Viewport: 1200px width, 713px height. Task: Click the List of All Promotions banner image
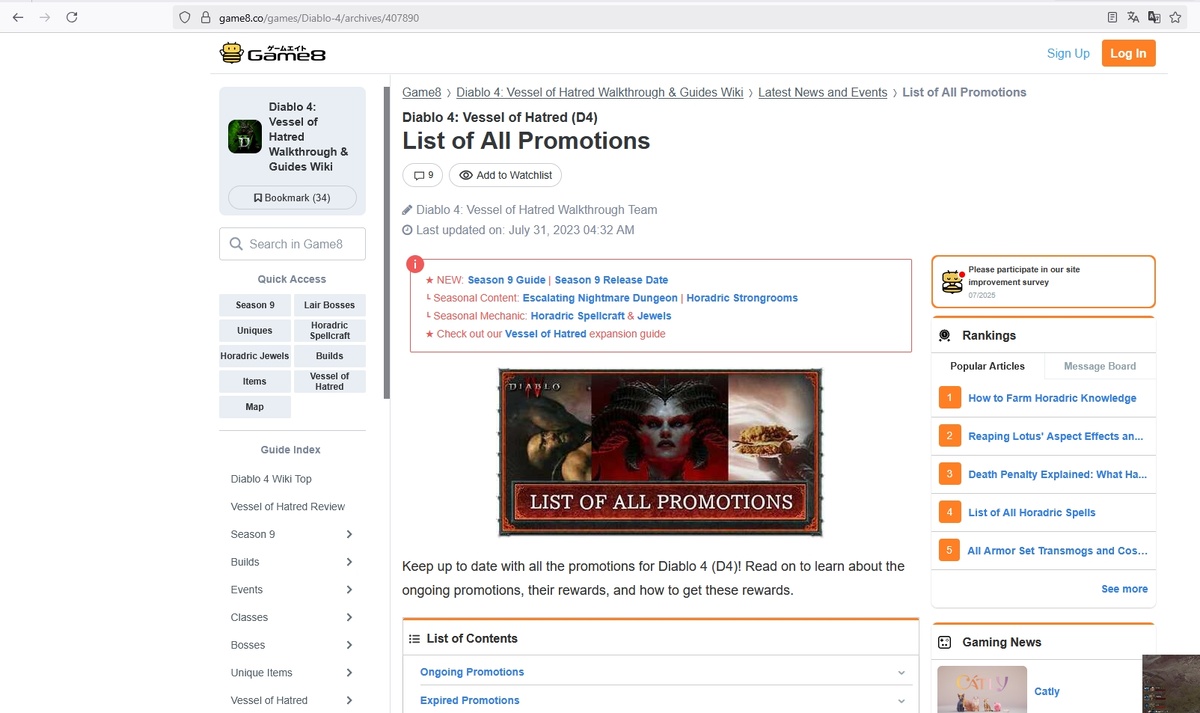pyautogui.click(x=660, y=452)
